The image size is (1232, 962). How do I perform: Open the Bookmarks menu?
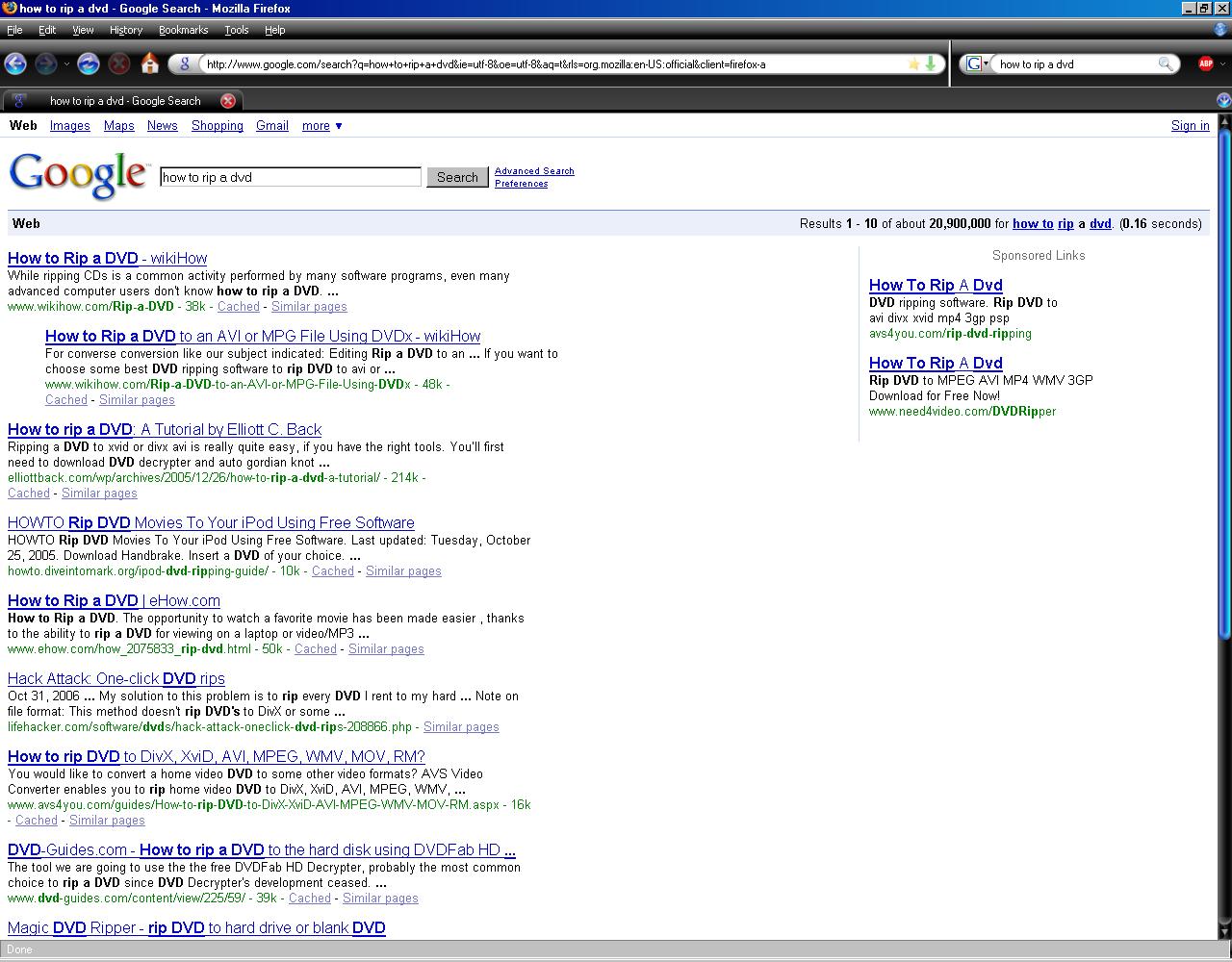coord(183,30)
